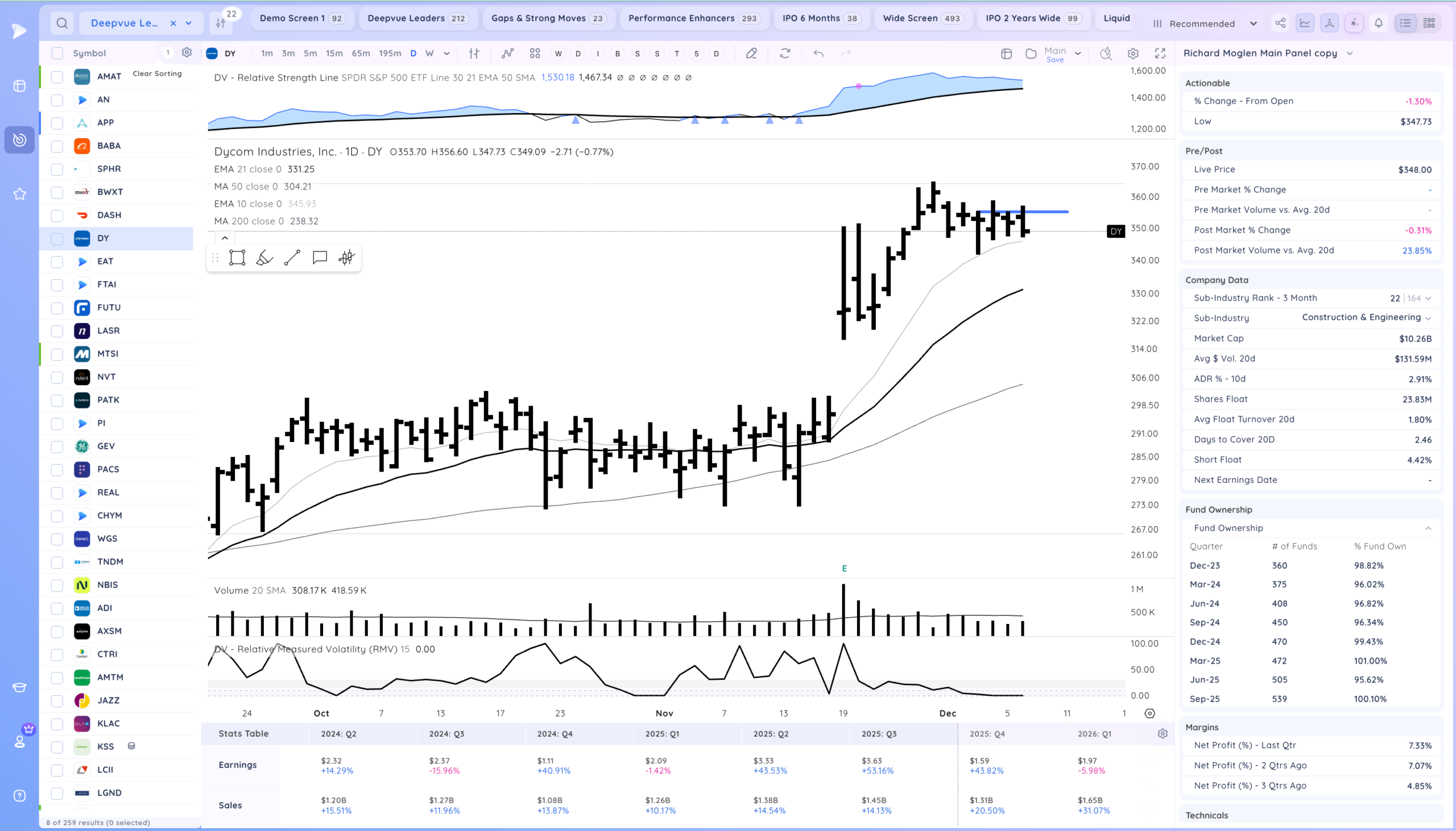The image size is (1456, 831).
Task: Select the rectangle drawing tool
Action: pyautogui.click(x=237, y=258)
